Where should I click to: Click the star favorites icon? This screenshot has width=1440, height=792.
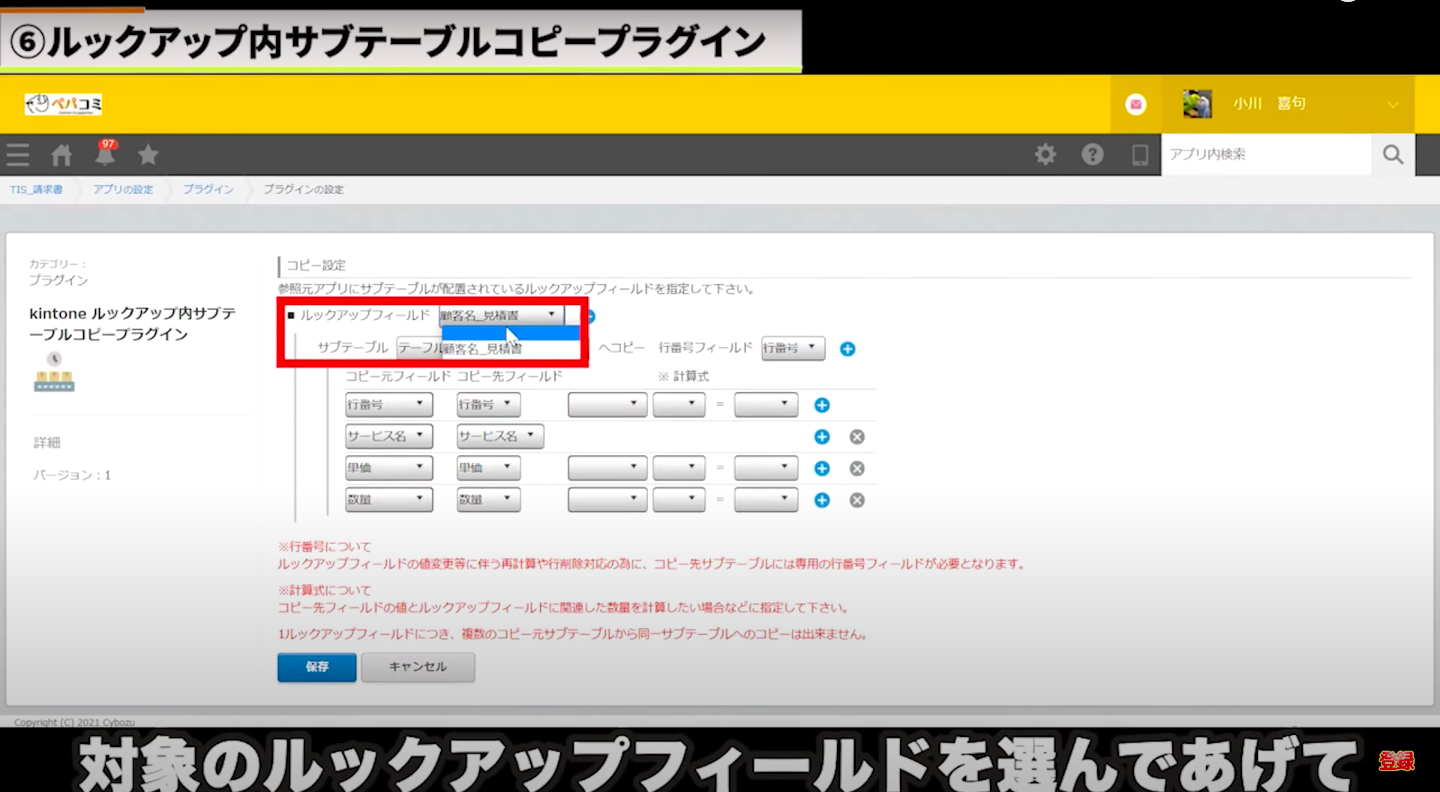click(148, 155)
